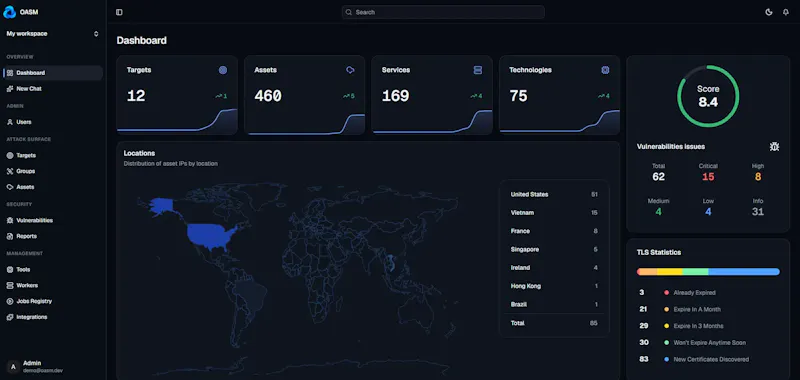Open Reports in sidebar
This screenshot has height=380, width=800.
click(x=53, y=236)
